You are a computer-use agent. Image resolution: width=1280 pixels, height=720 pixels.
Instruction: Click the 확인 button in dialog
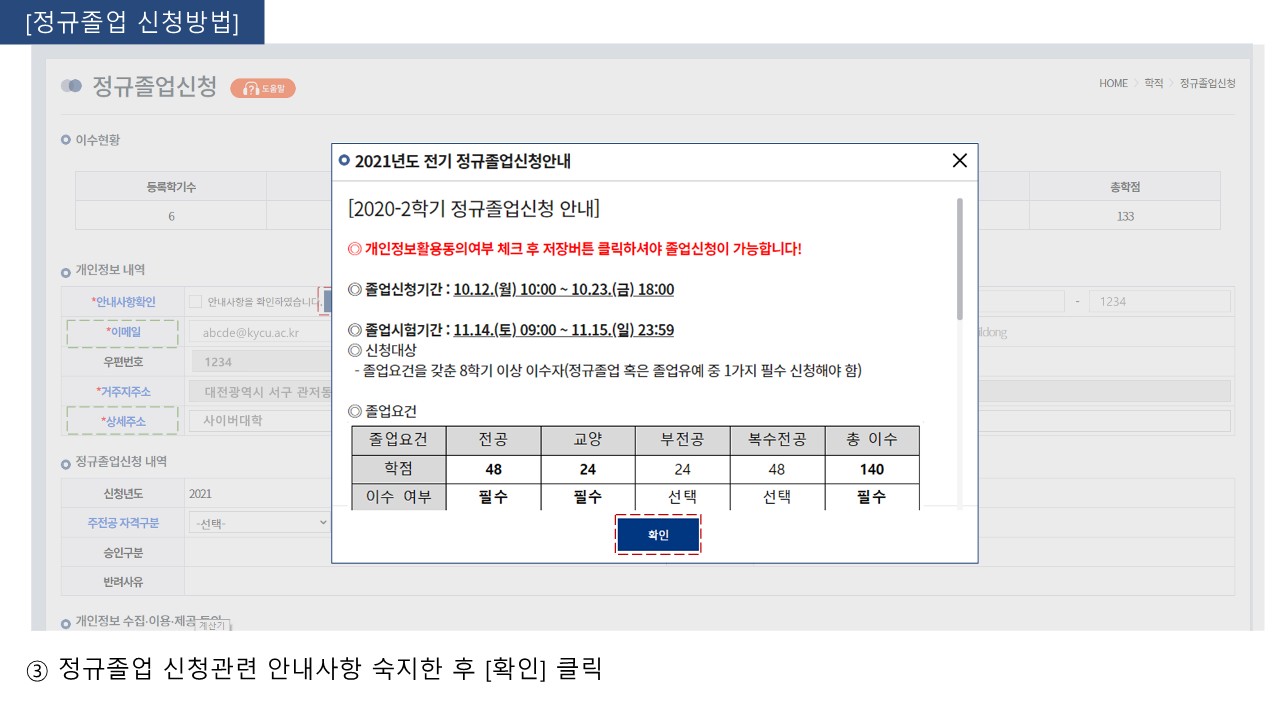point(658,535)
